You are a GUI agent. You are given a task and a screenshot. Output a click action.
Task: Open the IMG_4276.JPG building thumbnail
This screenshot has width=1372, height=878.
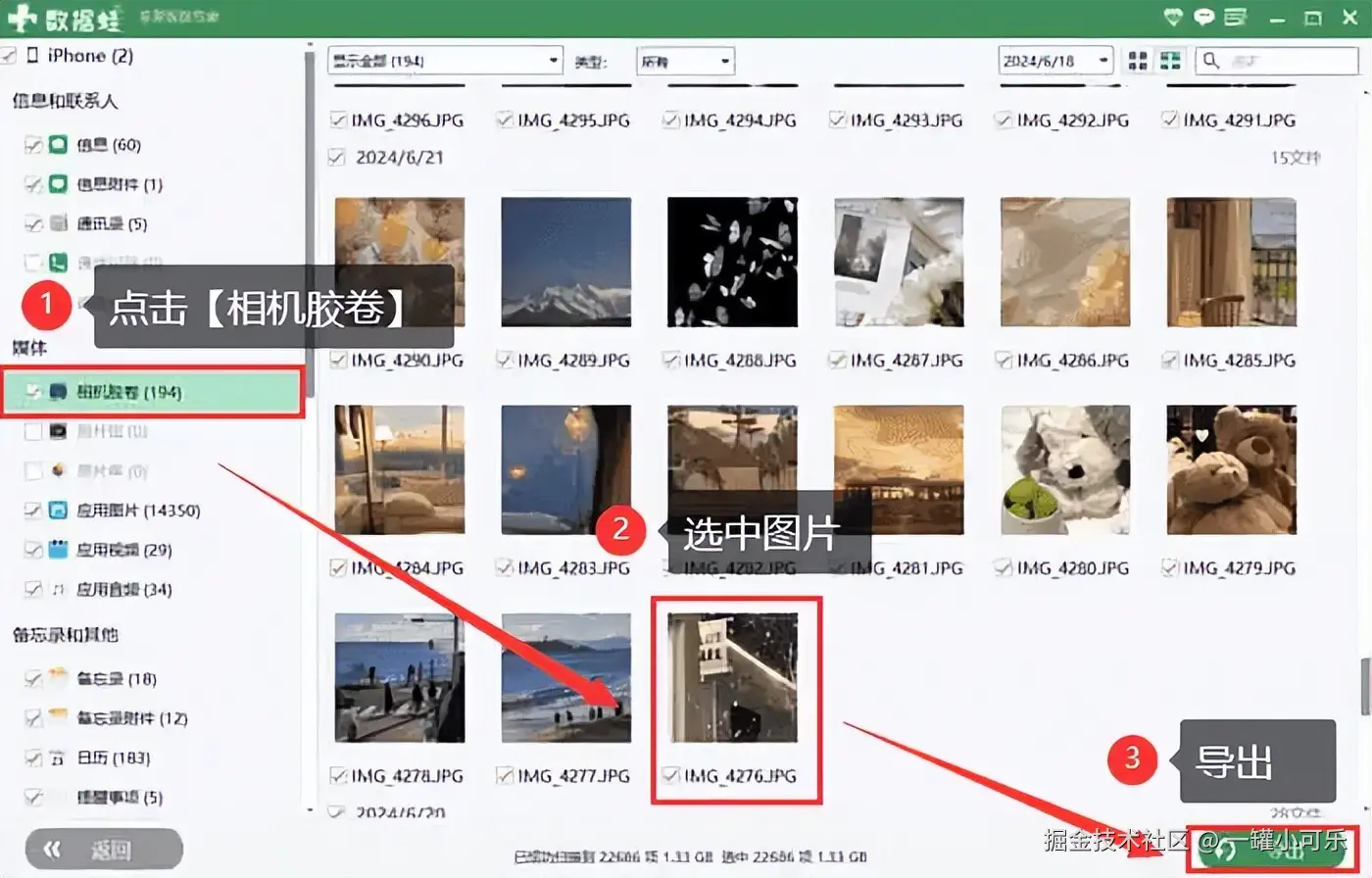732,677
